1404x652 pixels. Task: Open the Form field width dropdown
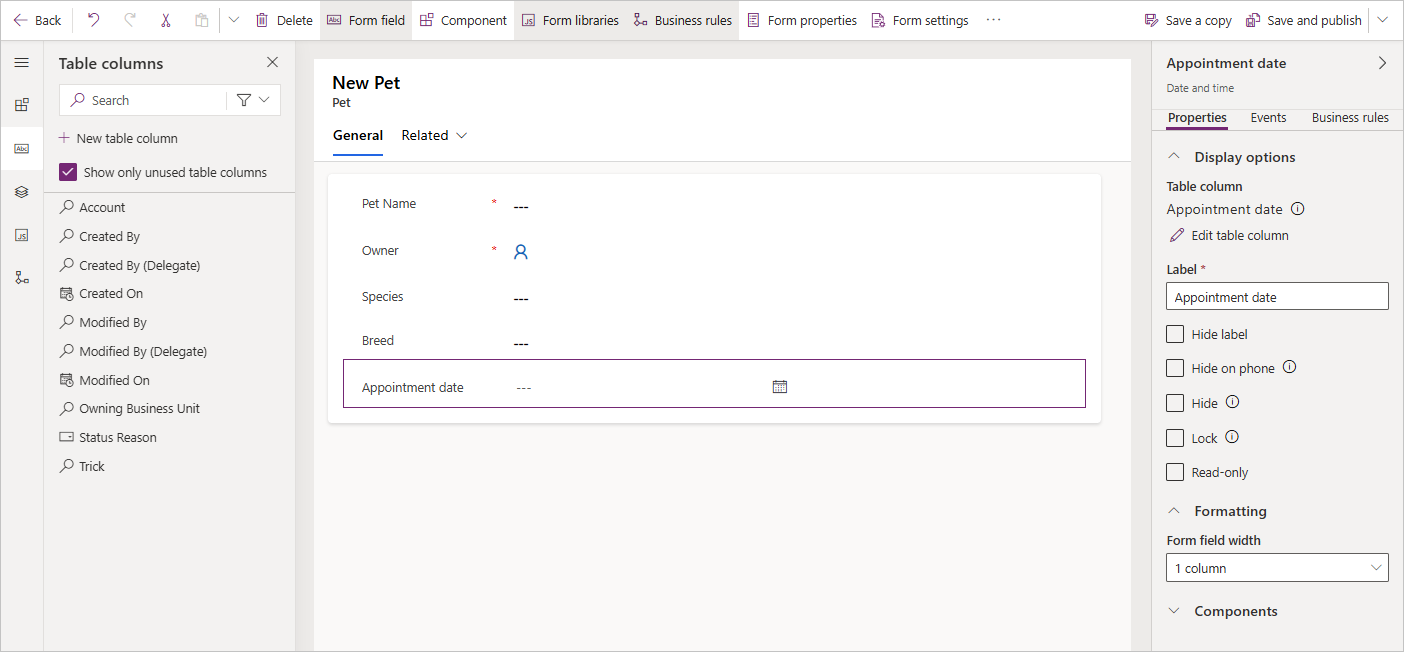(x=1277, y=568)
